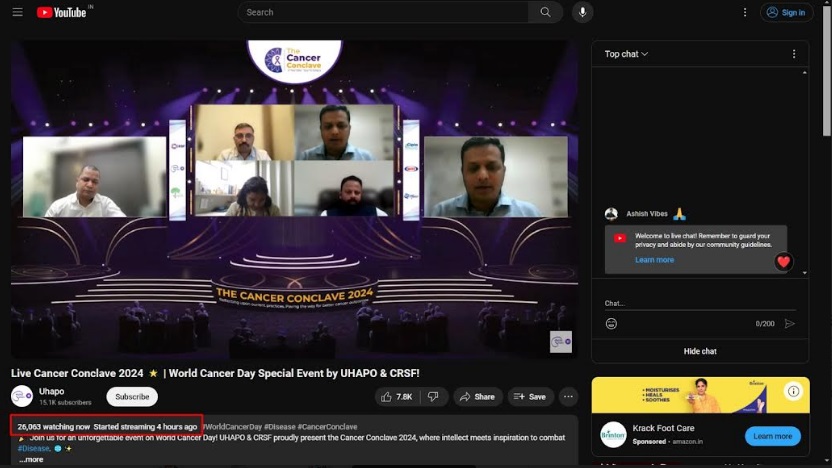The width and height of the screenshot is (832, 468).
Task: Send a heart reaction in chat
Action: click(783, 262)
